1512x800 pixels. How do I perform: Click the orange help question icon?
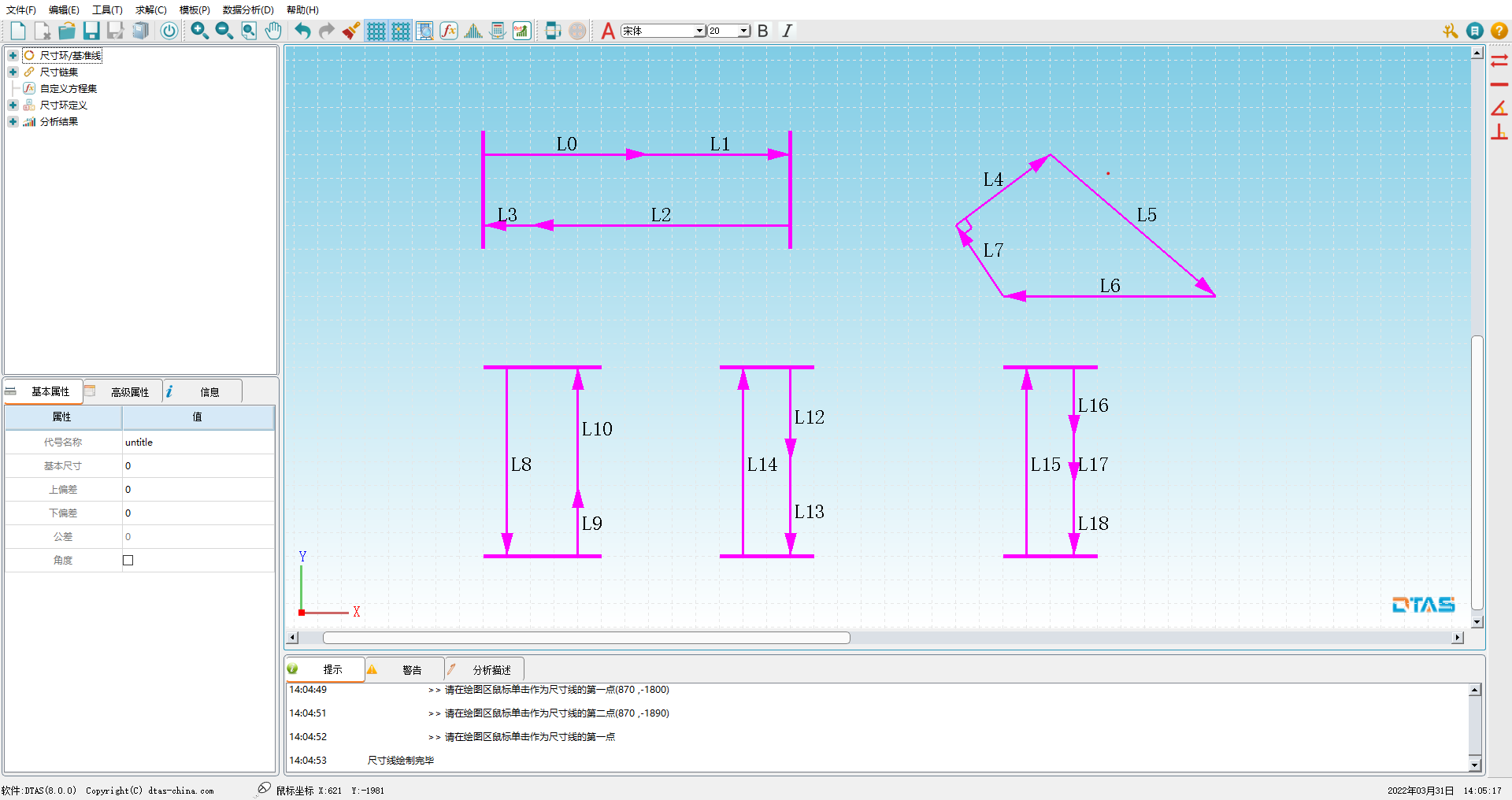tap(1499, 31)
